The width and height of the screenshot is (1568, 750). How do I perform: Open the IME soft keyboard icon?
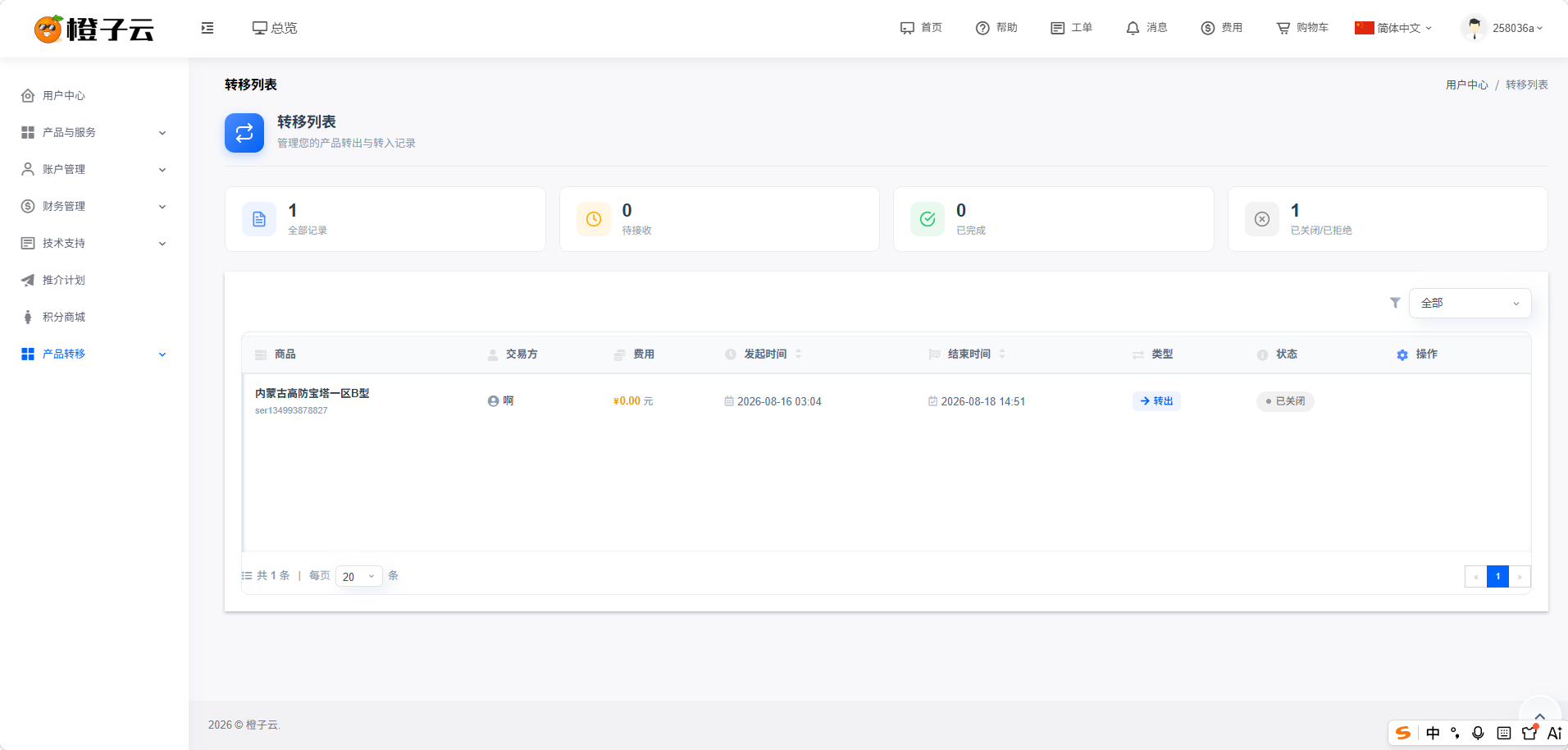[x=1504, y=733]
